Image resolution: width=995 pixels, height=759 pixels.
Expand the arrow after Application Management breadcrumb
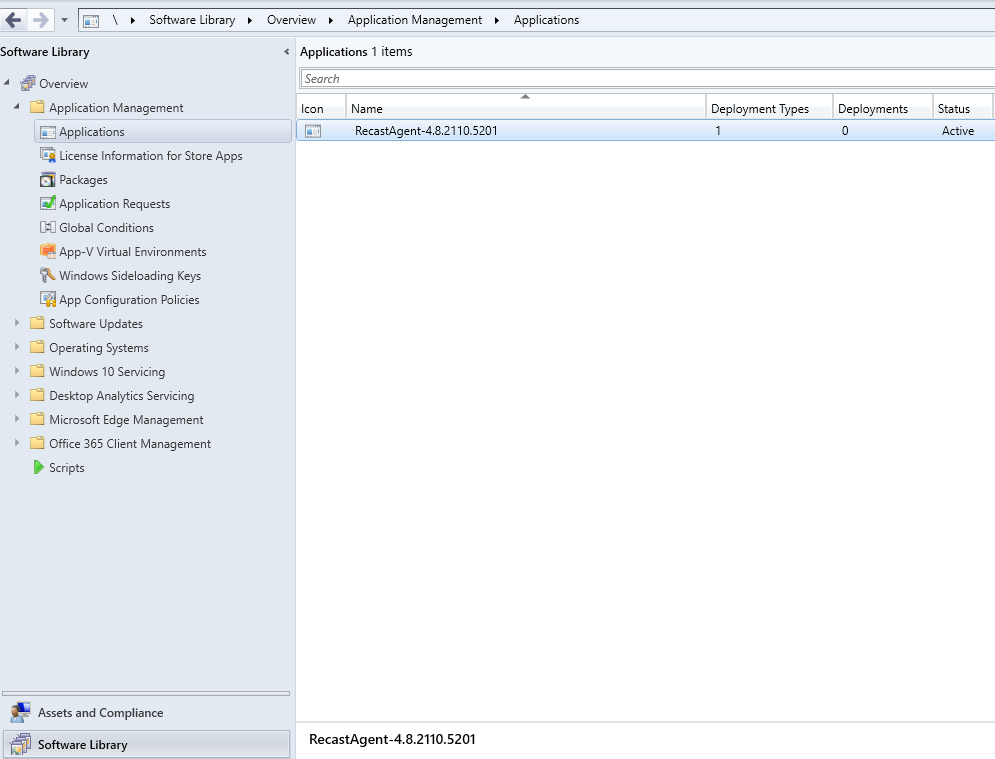pos(497,20)
